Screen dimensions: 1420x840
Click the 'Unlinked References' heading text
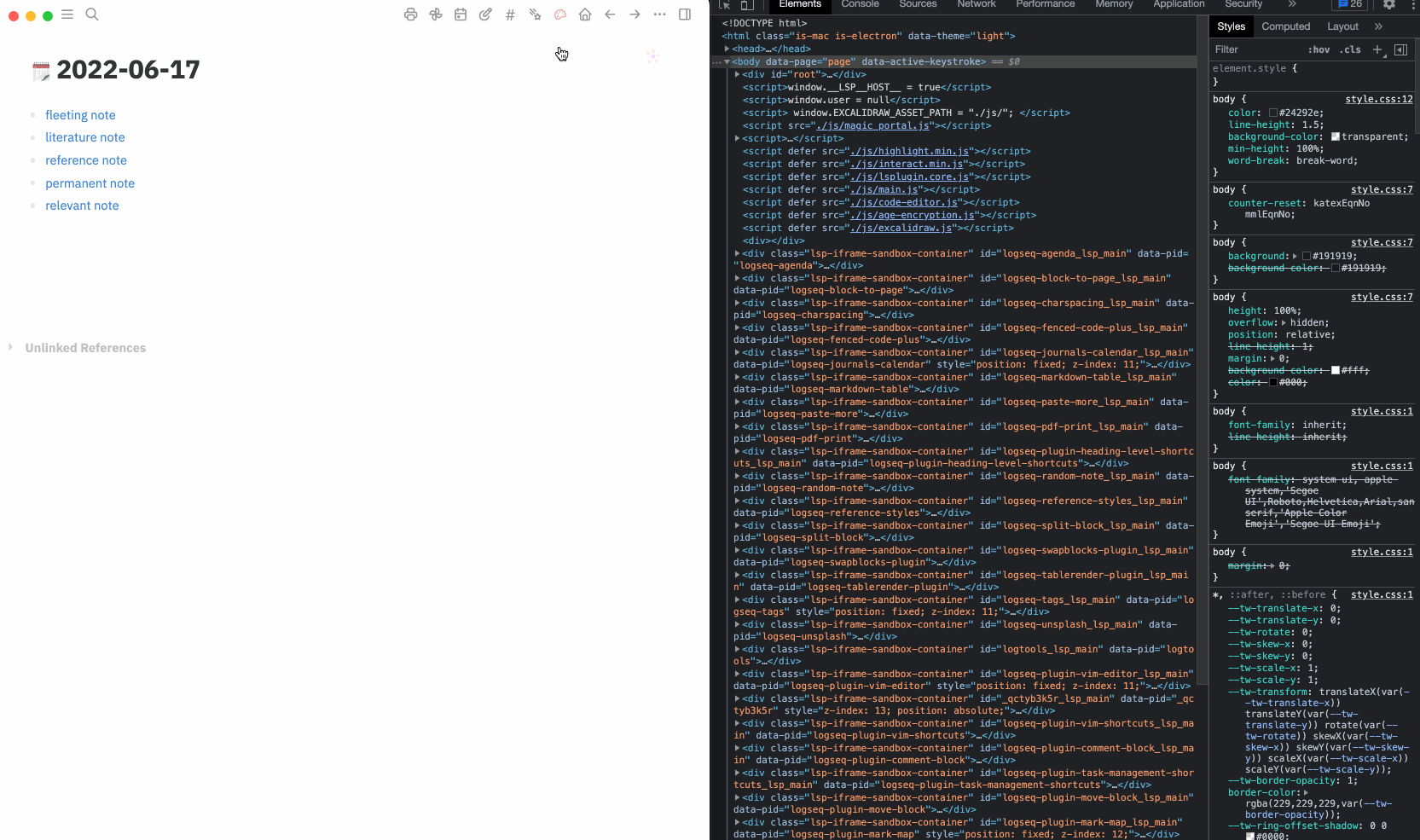85,348
